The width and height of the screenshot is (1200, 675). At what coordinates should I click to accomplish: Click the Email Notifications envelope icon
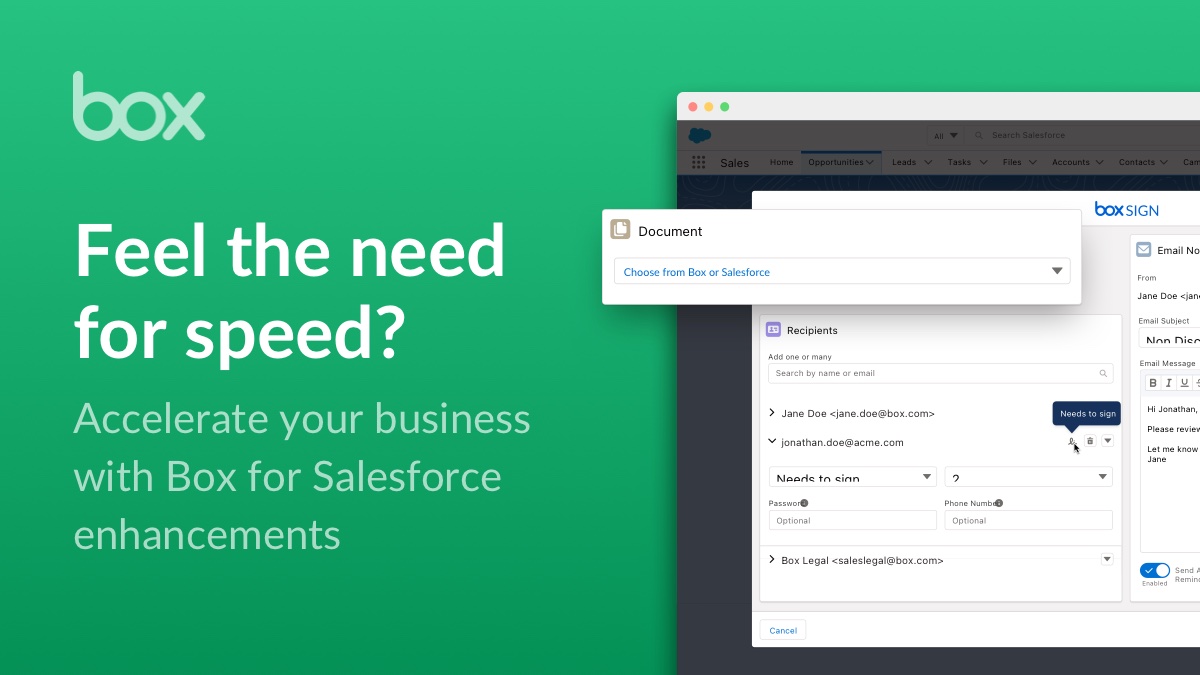1146,249
